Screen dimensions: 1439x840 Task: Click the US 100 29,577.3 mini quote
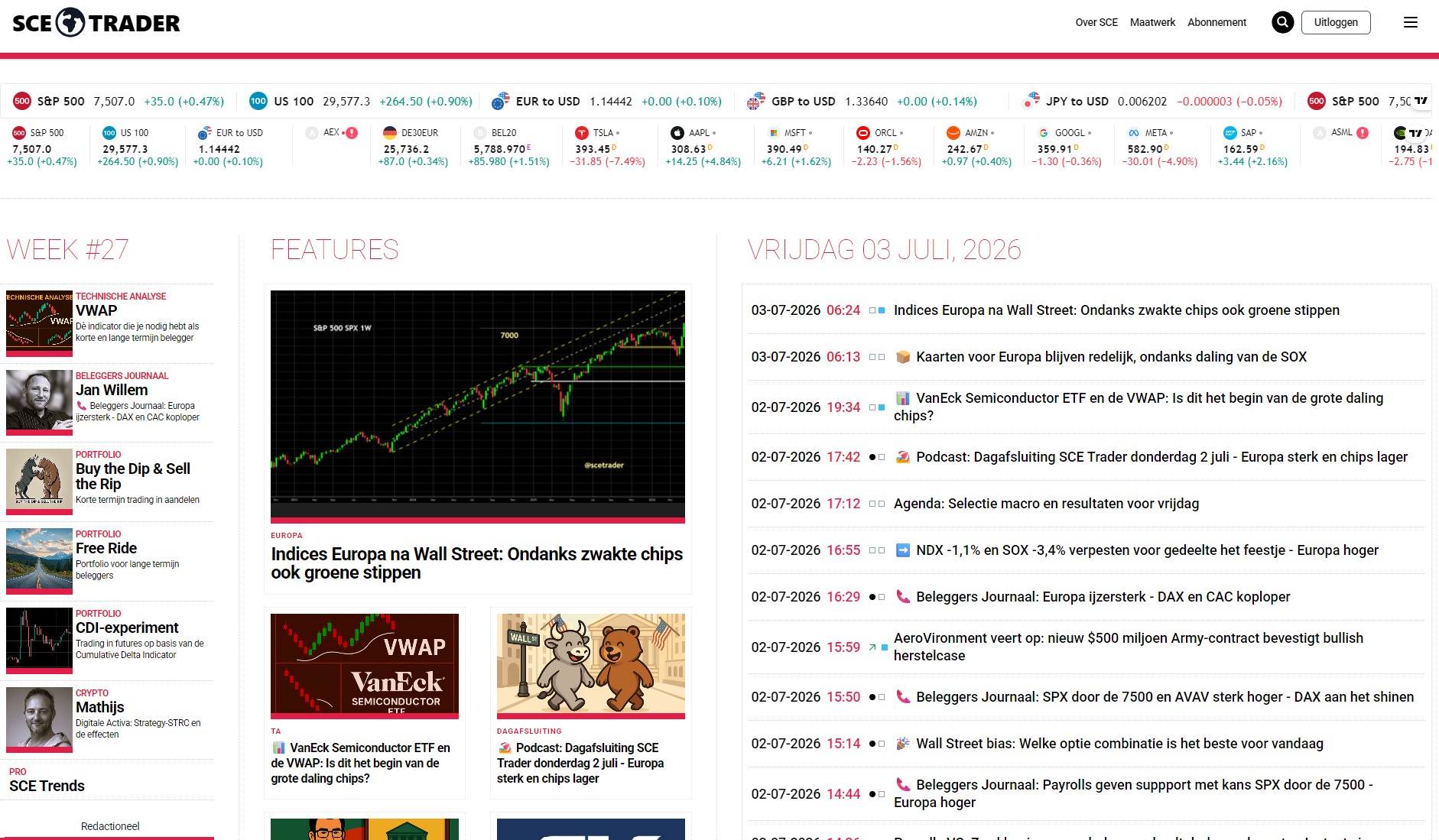point(138,147)
